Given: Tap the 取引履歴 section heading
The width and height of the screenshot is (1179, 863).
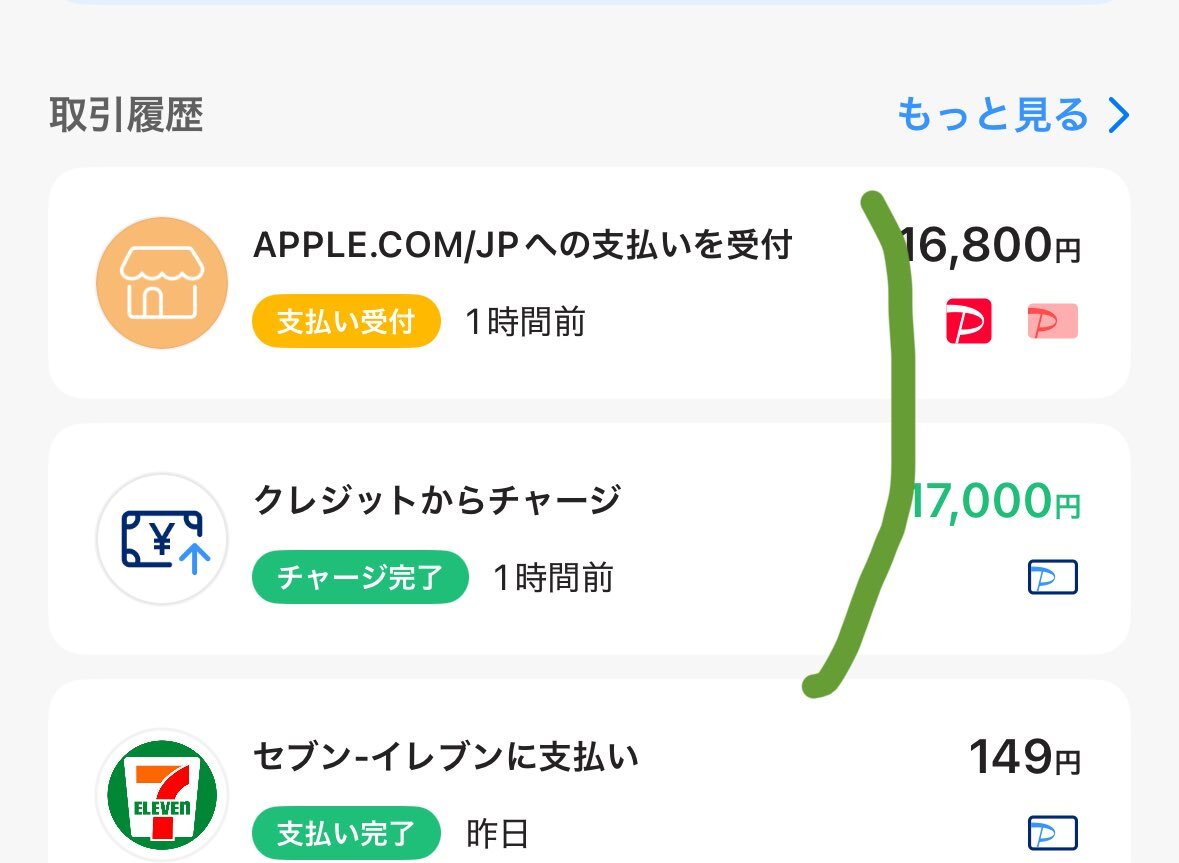Looking at the screenshot, I should tap(126, 115).
